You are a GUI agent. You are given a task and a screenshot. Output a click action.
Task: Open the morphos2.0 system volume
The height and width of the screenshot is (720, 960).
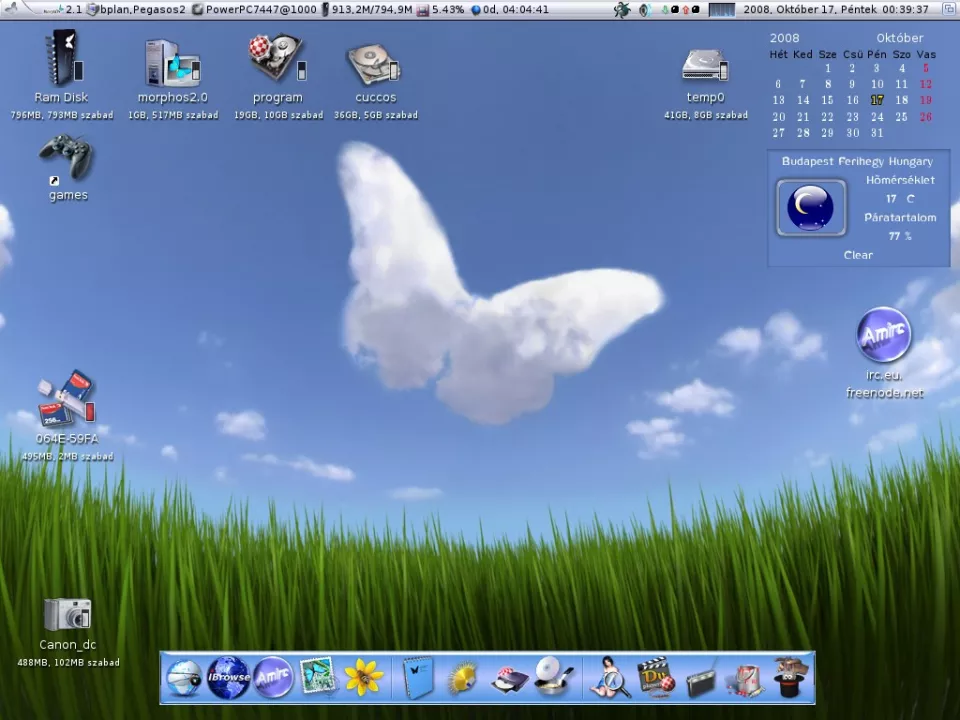click(x=172, y=62)
